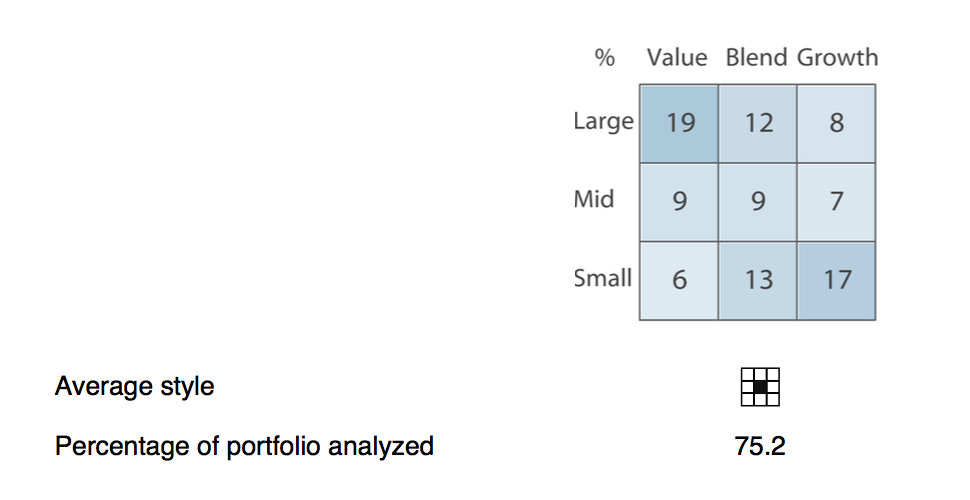Click the Average style label
Image resolution: width=970 pixels, height=500 pixels.
tap(134, 387)
